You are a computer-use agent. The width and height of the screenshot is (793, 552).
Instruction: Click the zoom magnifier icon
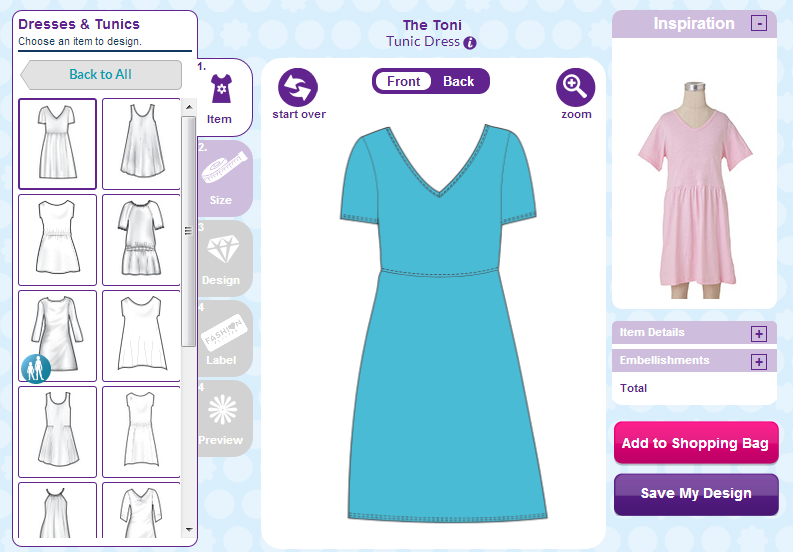pos(576,88)
